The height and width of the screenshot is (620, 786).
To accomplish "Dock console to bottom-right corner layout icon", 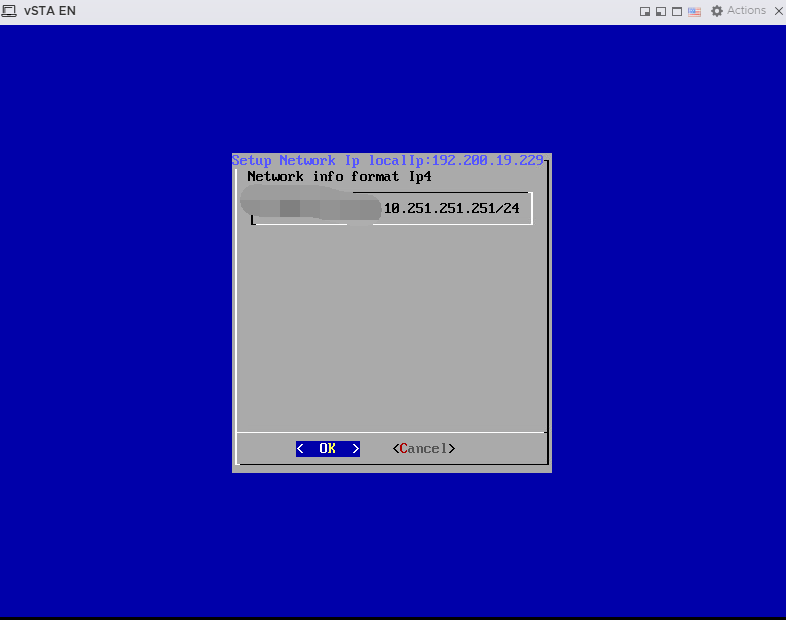I will (x=645, y=11).
